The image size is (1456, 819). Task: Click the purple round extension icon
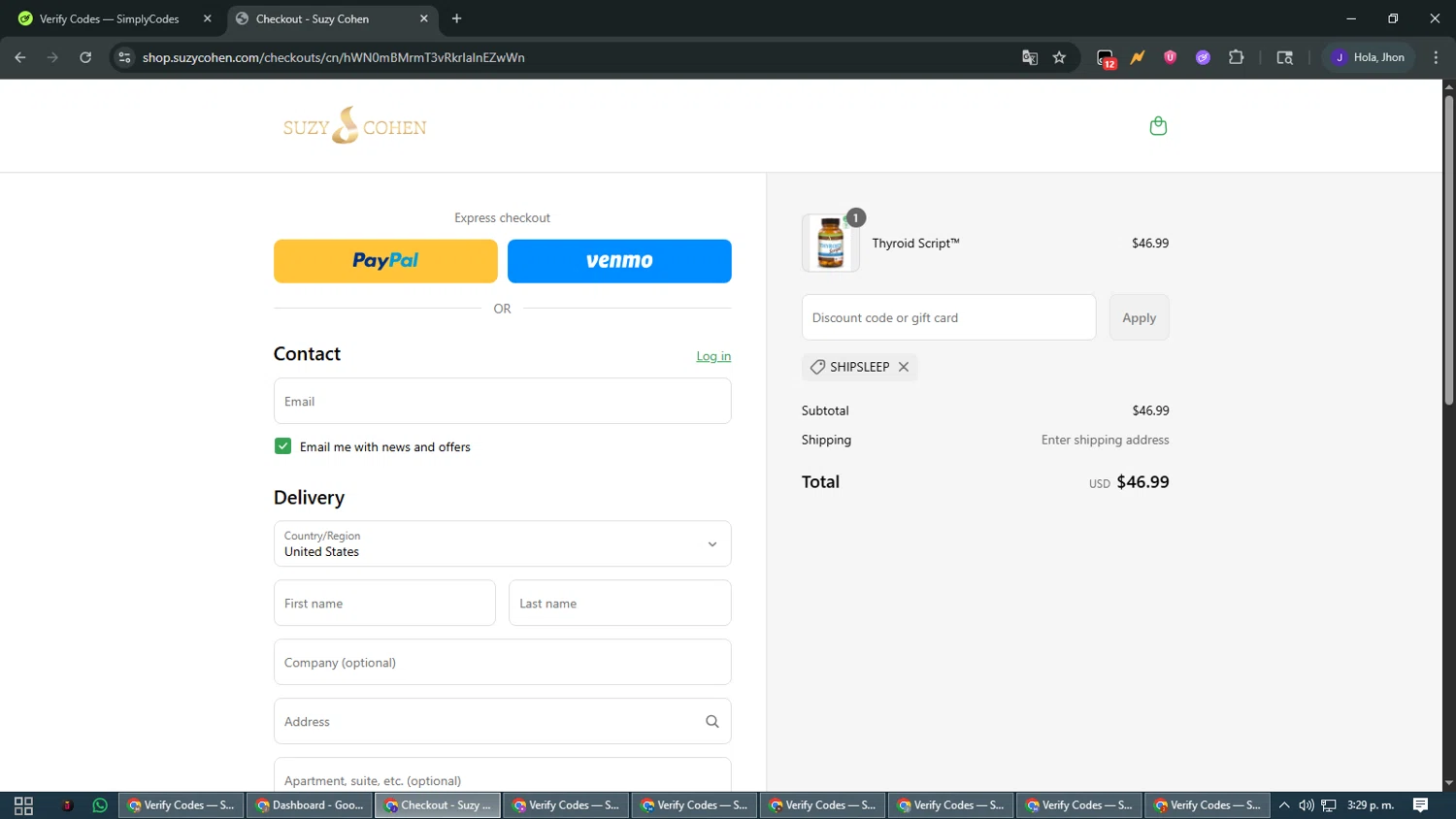(x=1203, y=57)
